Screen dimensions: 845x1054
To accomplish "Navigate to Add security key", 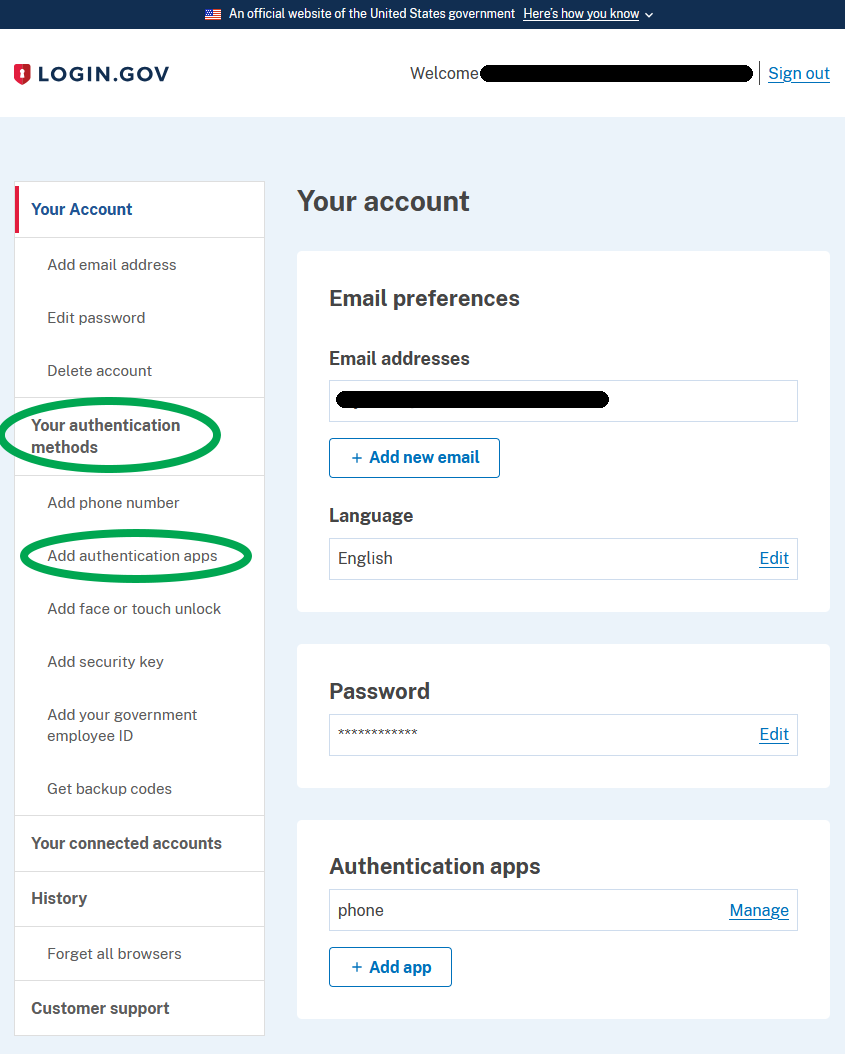I will click(105, 661).
